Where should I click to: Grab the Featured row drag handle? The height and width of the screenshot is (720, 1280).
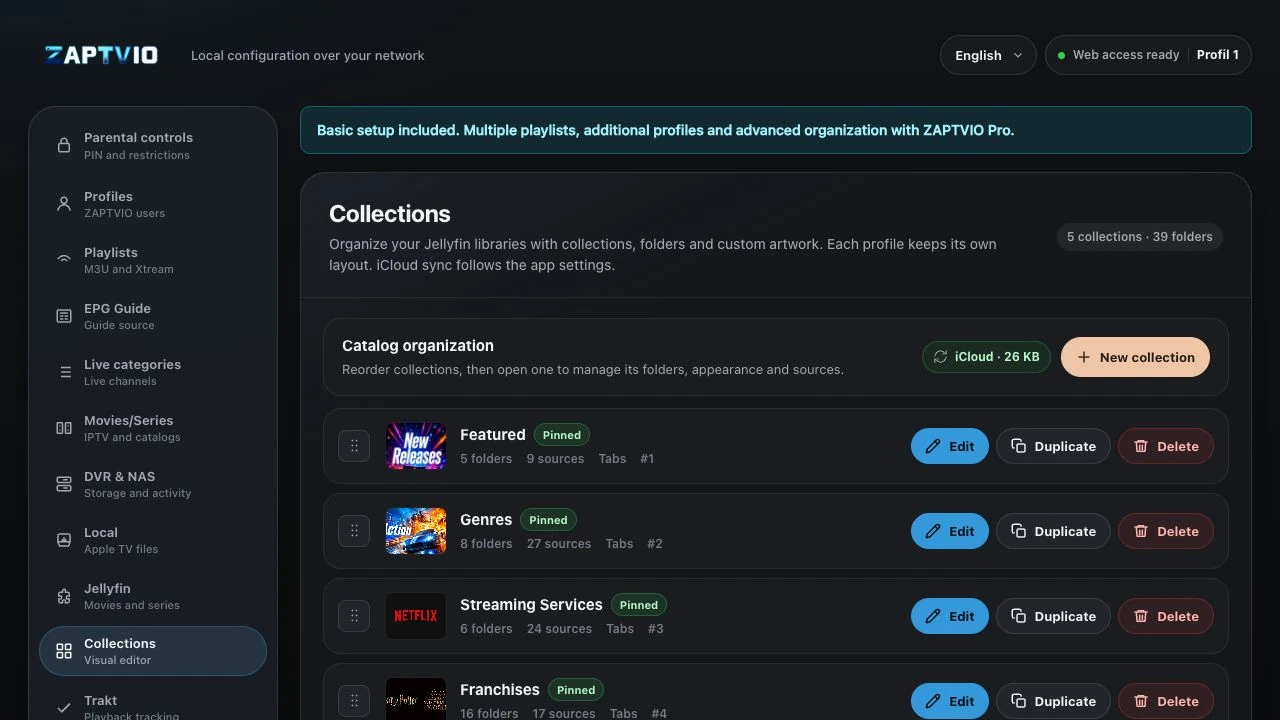(x=354, y=446)
